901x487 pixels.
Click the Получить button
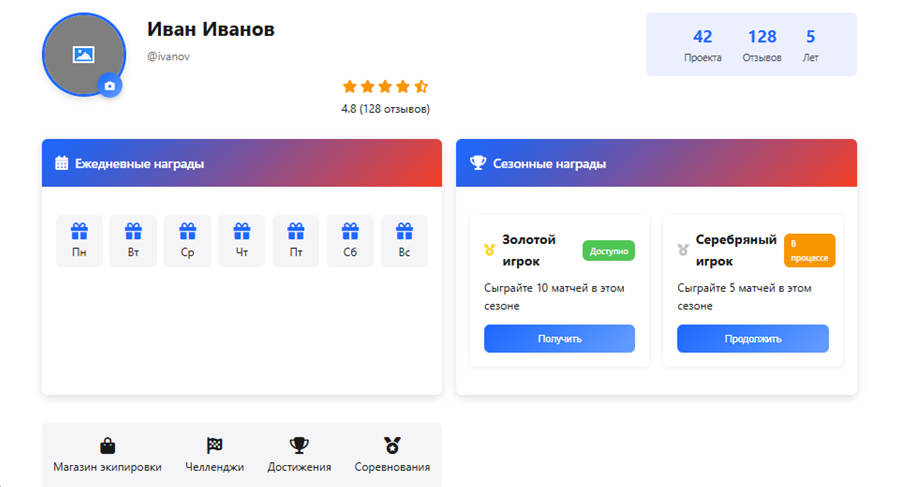coord(559,339)
